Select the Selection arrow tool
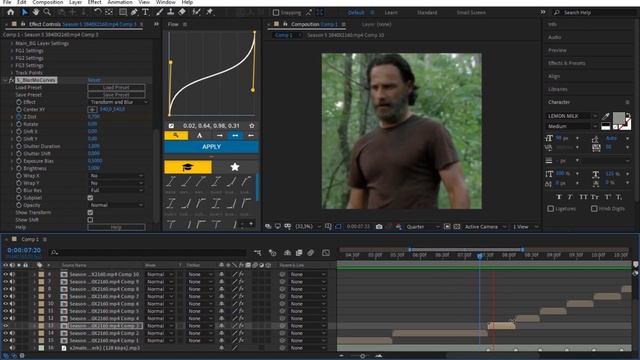This screenshot has height=360, width=640. pyautogui.click(x=24, y=12)
